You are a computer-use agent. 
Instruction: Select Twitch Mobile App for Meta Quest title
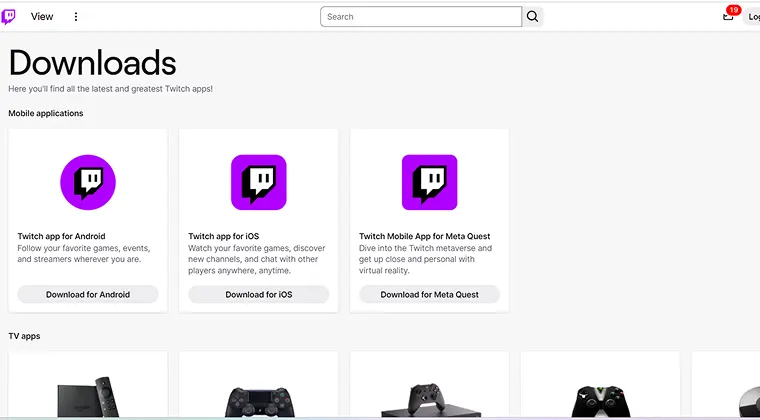pos(425,236)
